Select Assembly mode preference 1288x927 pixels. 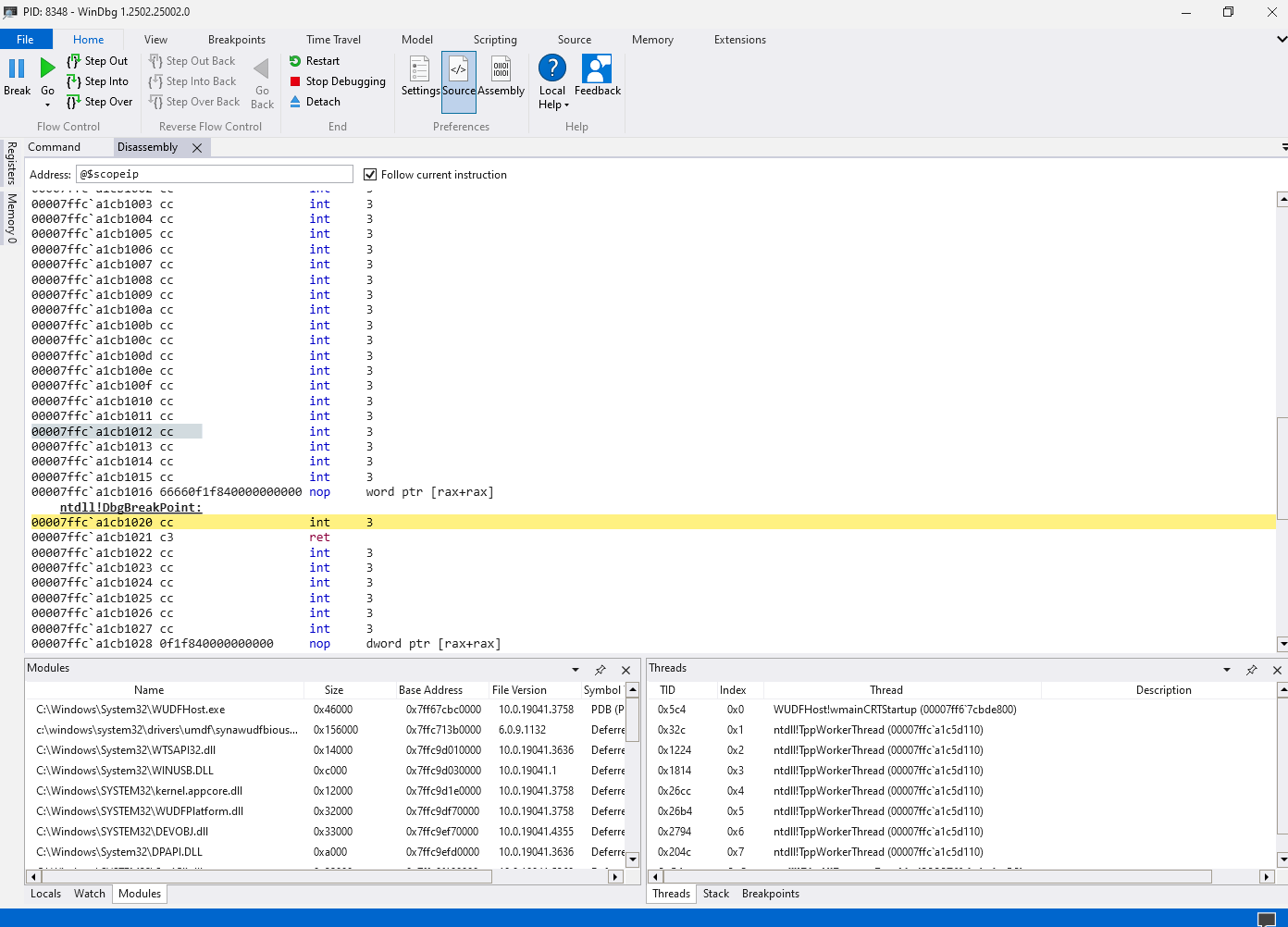502,75
